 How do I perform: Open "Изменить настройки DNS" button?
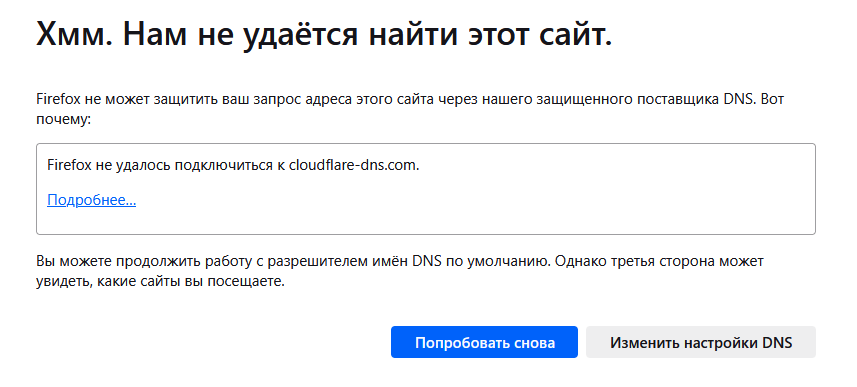pos(701,342)
